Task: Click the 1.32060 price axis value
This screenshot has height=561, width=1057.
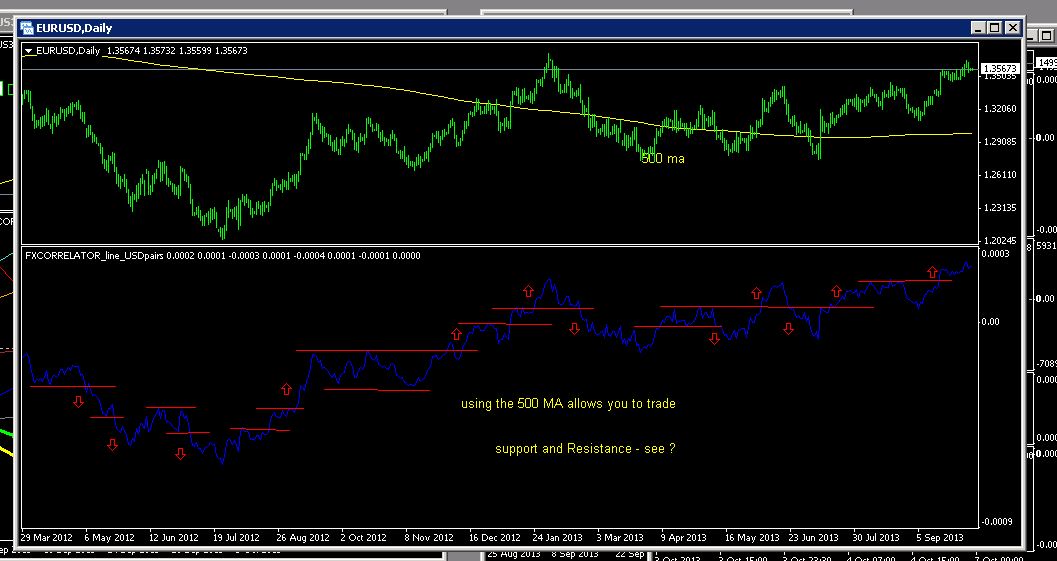Action: coord(1000,109)
